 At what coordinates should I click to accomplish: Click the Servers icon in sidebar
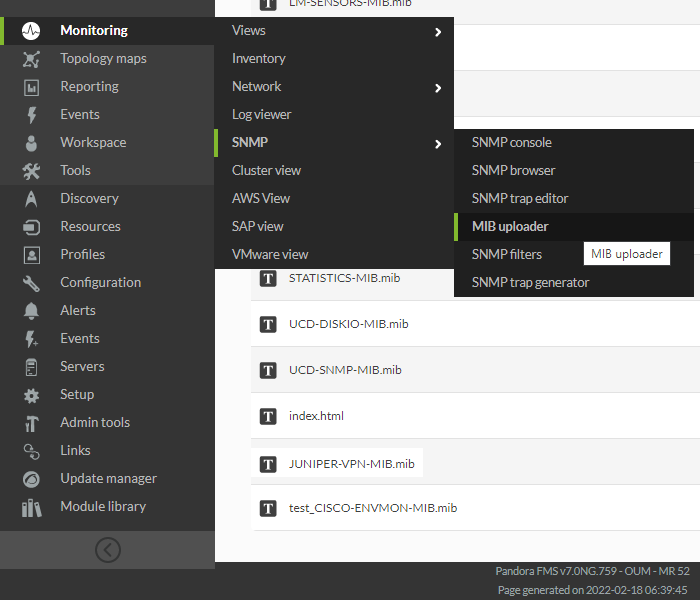(31, 367)
